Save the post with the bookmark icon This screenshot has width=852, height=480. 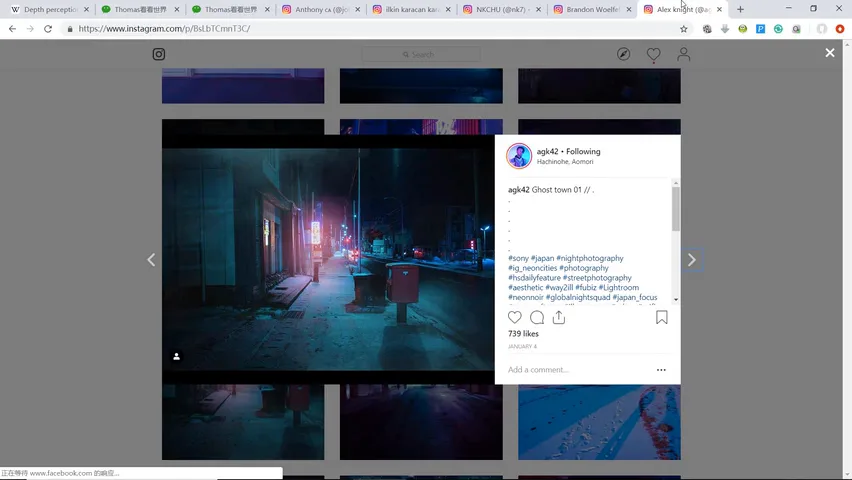tap(661, 317)
